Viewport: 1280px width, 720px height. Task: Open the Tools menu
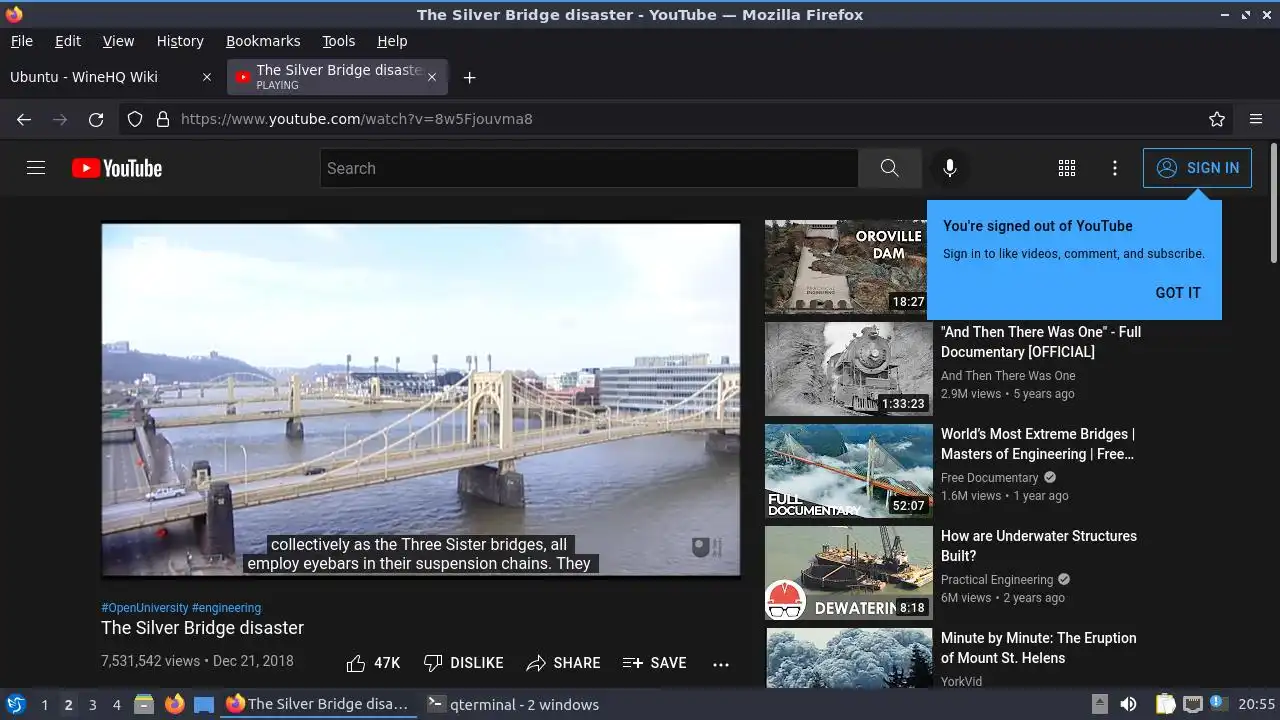pos(339,41)
